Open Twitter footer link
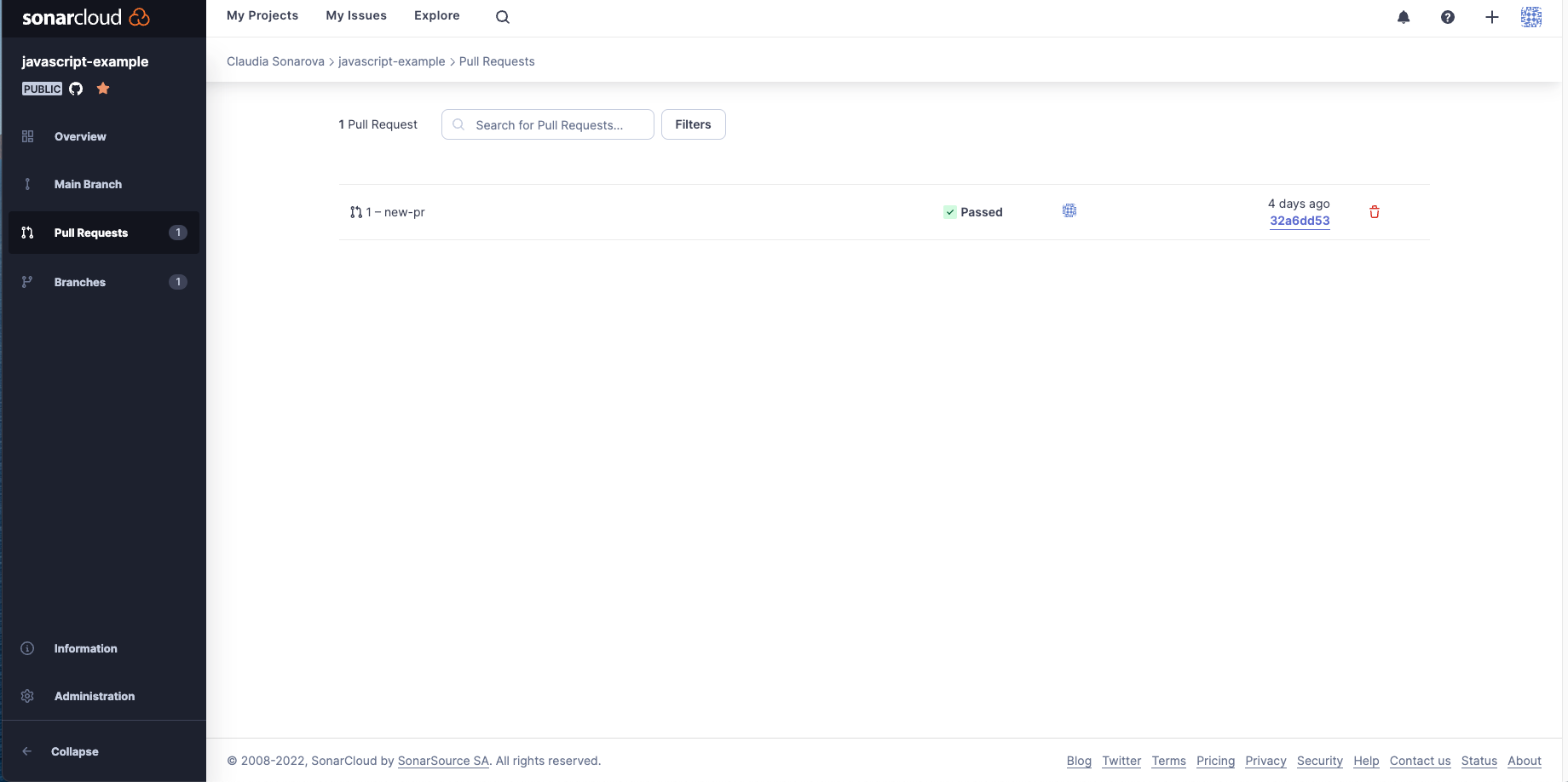The height and width of the screenshot is (782, 1568). [1121, 761]
